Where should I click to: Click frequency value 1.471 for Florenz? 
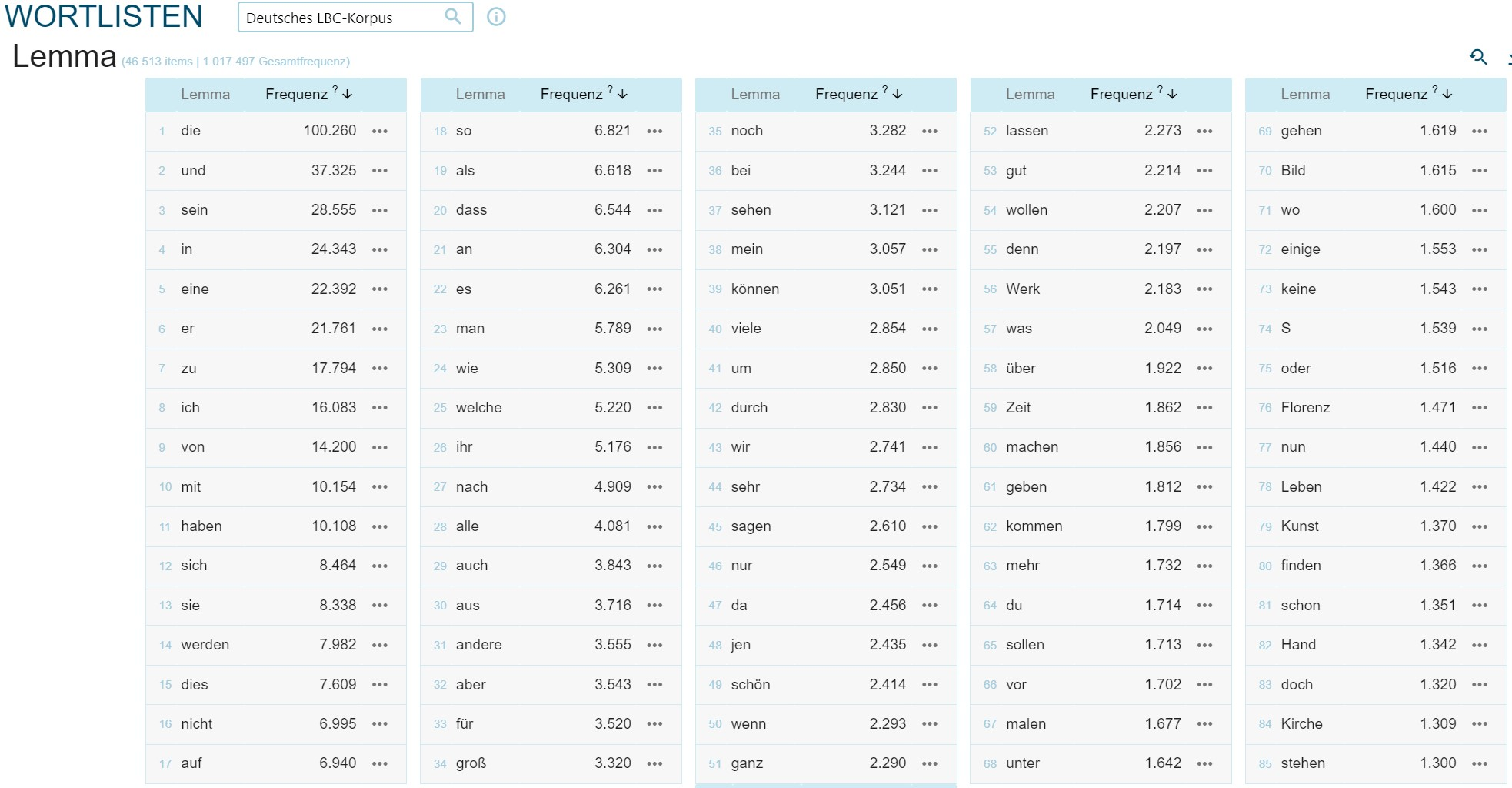tap(1438, 408)
